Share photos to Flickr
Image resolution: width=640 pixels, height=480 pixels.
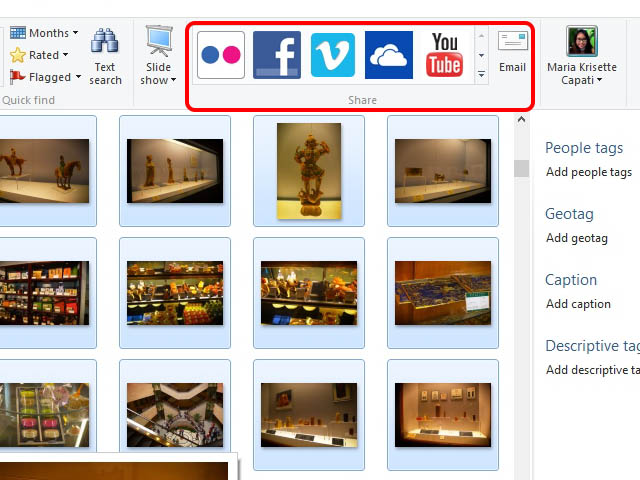221,55
